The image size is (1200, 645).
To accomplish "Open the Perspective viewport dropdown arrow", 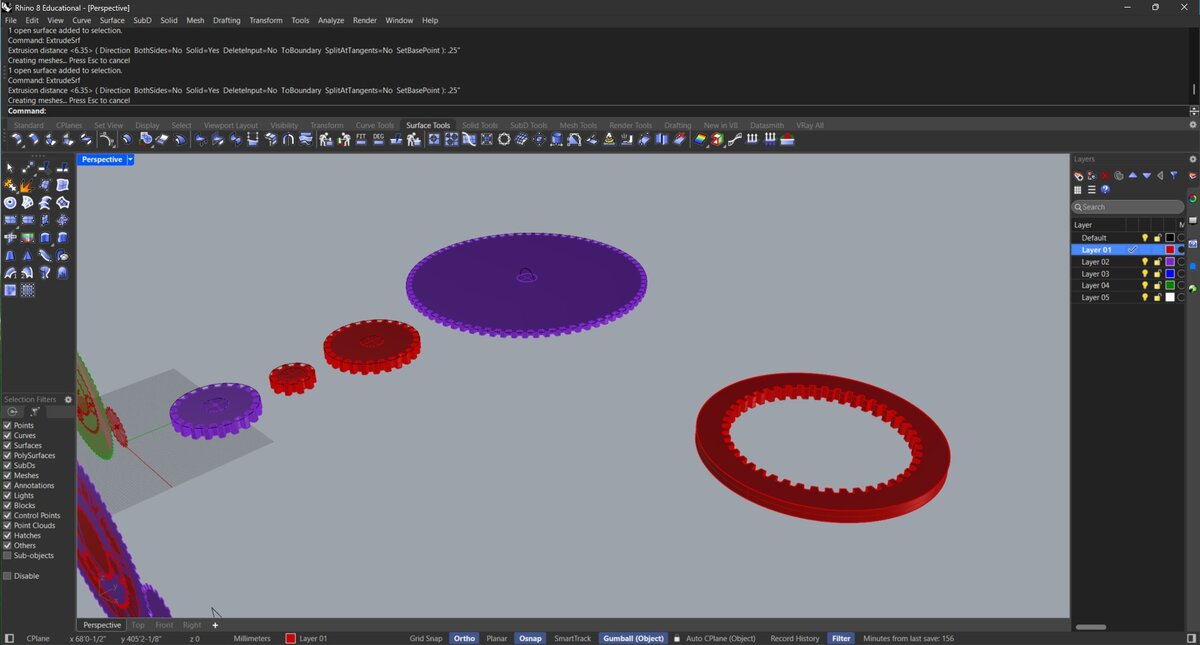I will [x=130, y=159].
